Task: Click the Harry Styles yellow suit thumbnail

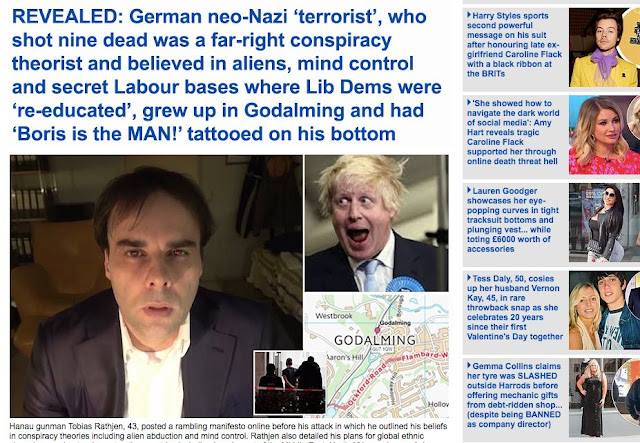Action: 604,47
